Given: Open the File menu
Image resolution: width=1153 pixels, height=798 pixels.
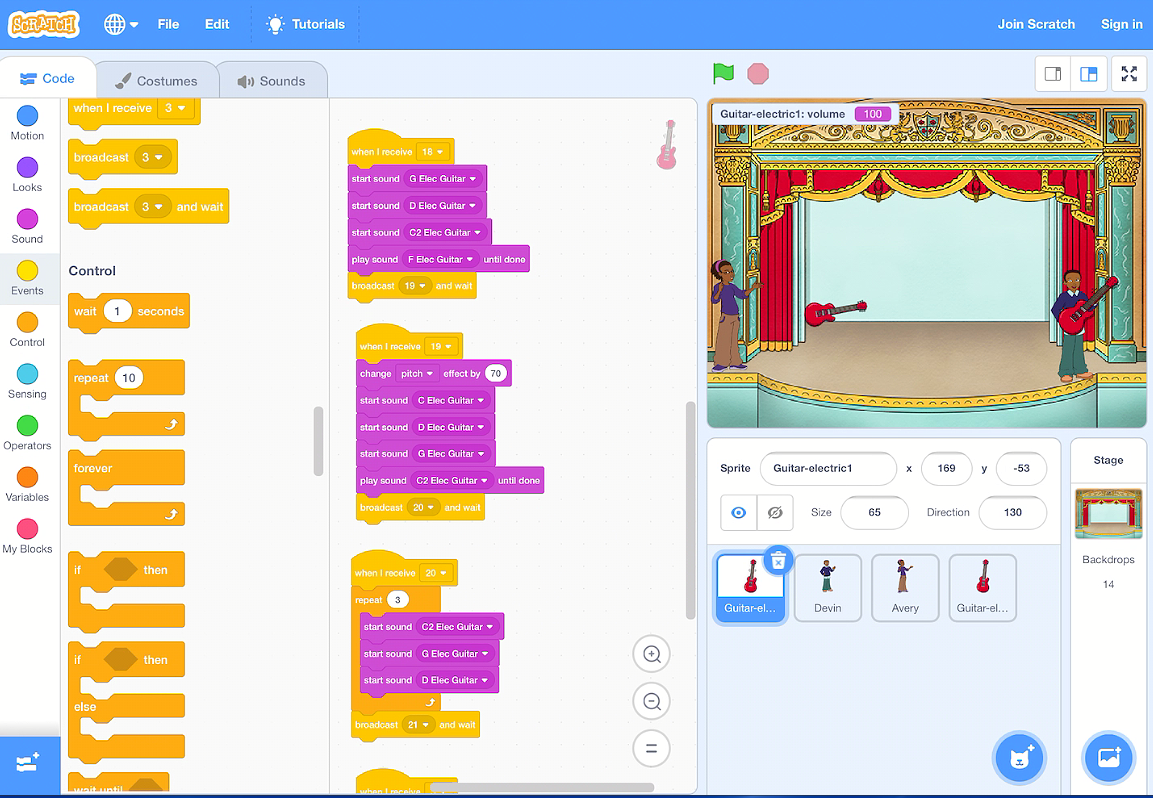Looking at the screenshot, I should click(x=168, y=24).
